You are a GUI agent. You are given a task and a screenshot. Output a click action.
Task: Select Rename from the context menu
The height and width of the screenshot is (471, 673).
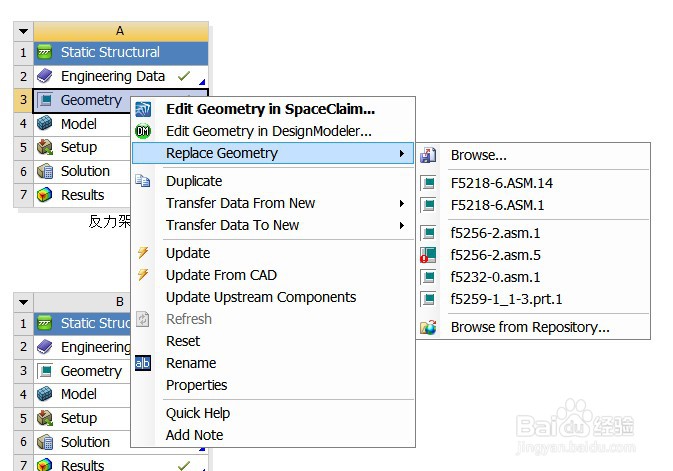pos(273,363)
